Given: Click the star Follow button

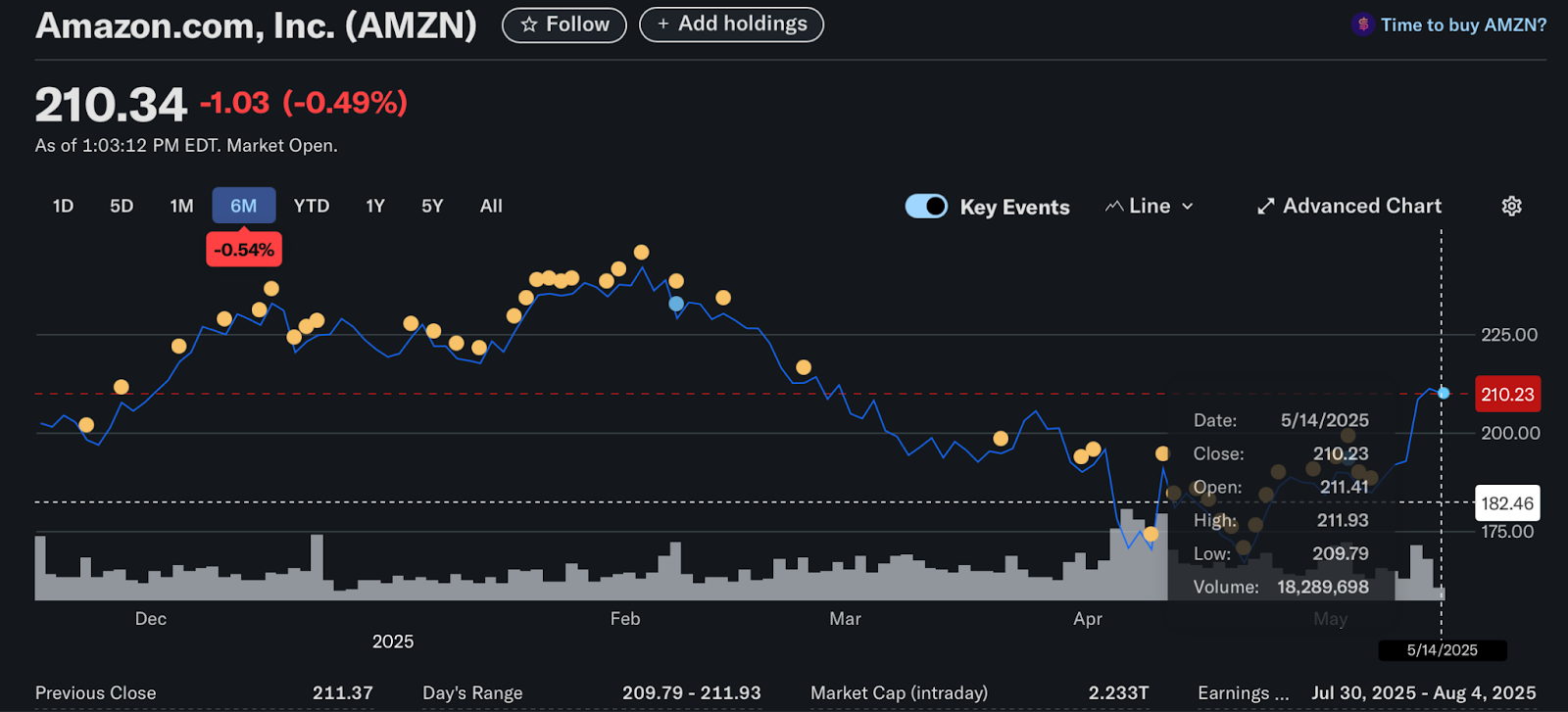Looking at the screenshot, I should click(x=564, y=24).
